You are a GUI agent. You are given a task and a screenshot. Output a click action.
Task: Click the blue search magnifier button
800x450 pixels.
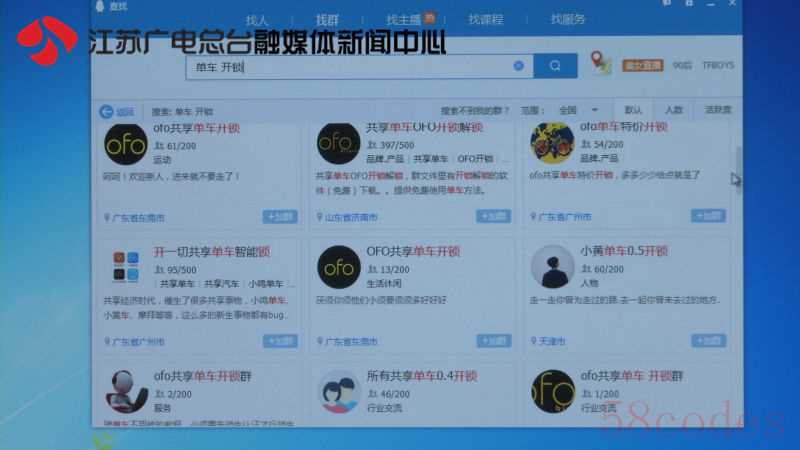point(555,66)
